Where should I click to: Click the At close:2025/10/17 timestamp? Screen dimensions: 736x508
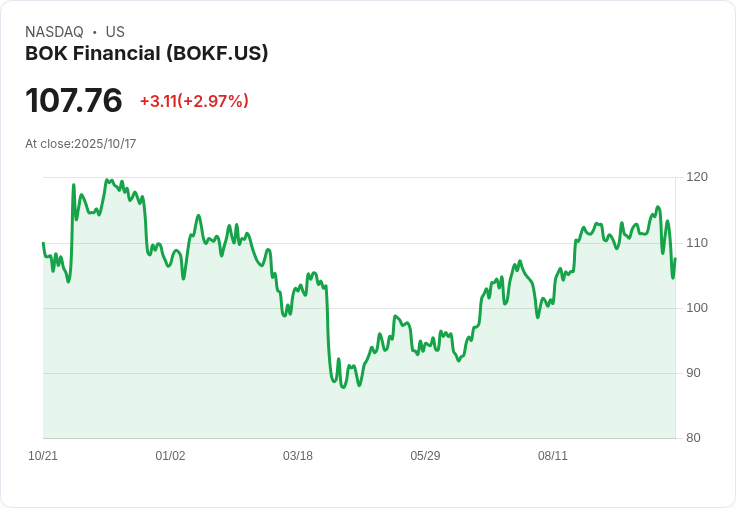click(x=81, y=144)
